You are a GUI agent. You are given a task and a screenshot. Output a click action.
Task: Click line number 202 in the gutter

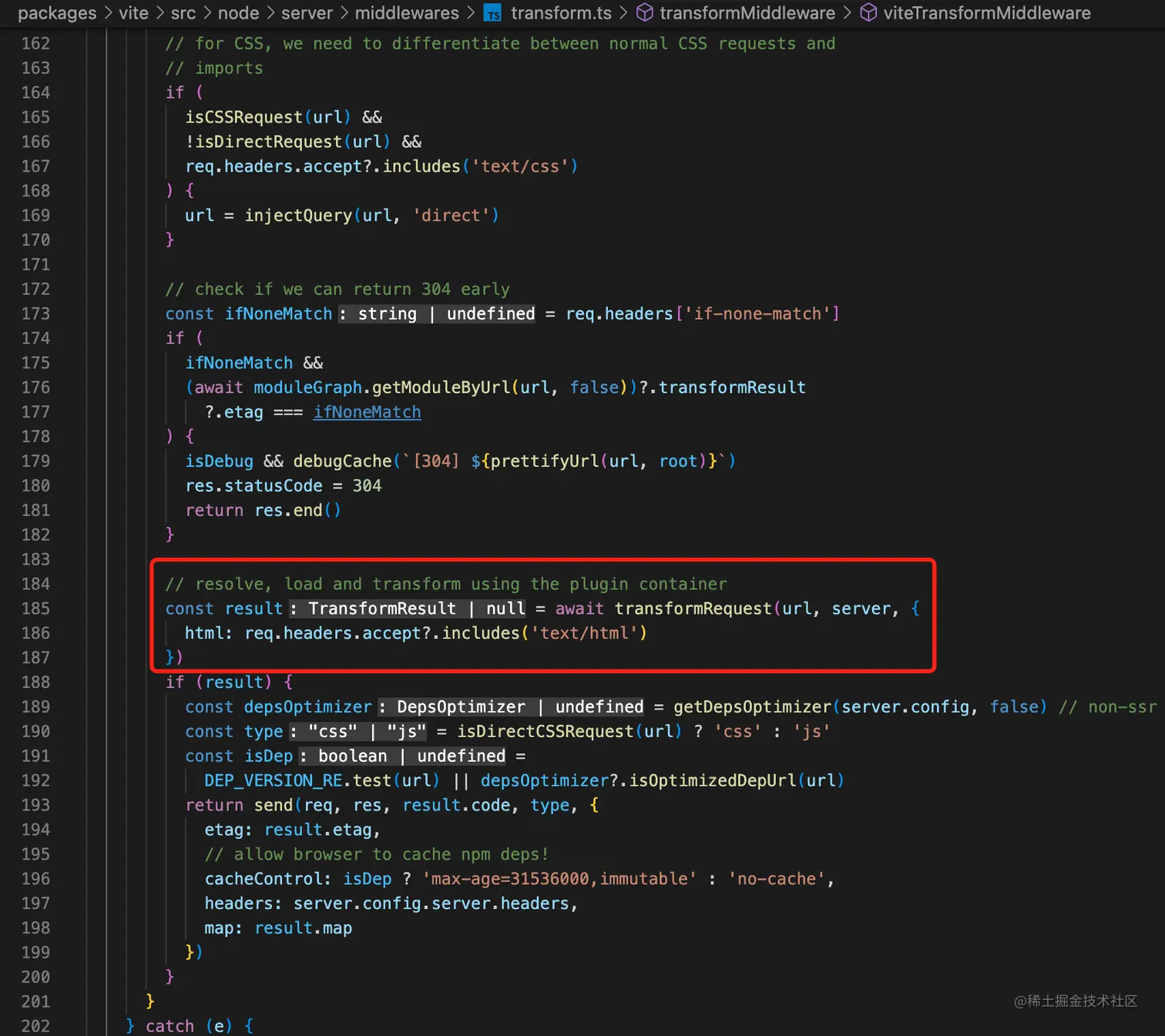click(x=35, y=1026)
